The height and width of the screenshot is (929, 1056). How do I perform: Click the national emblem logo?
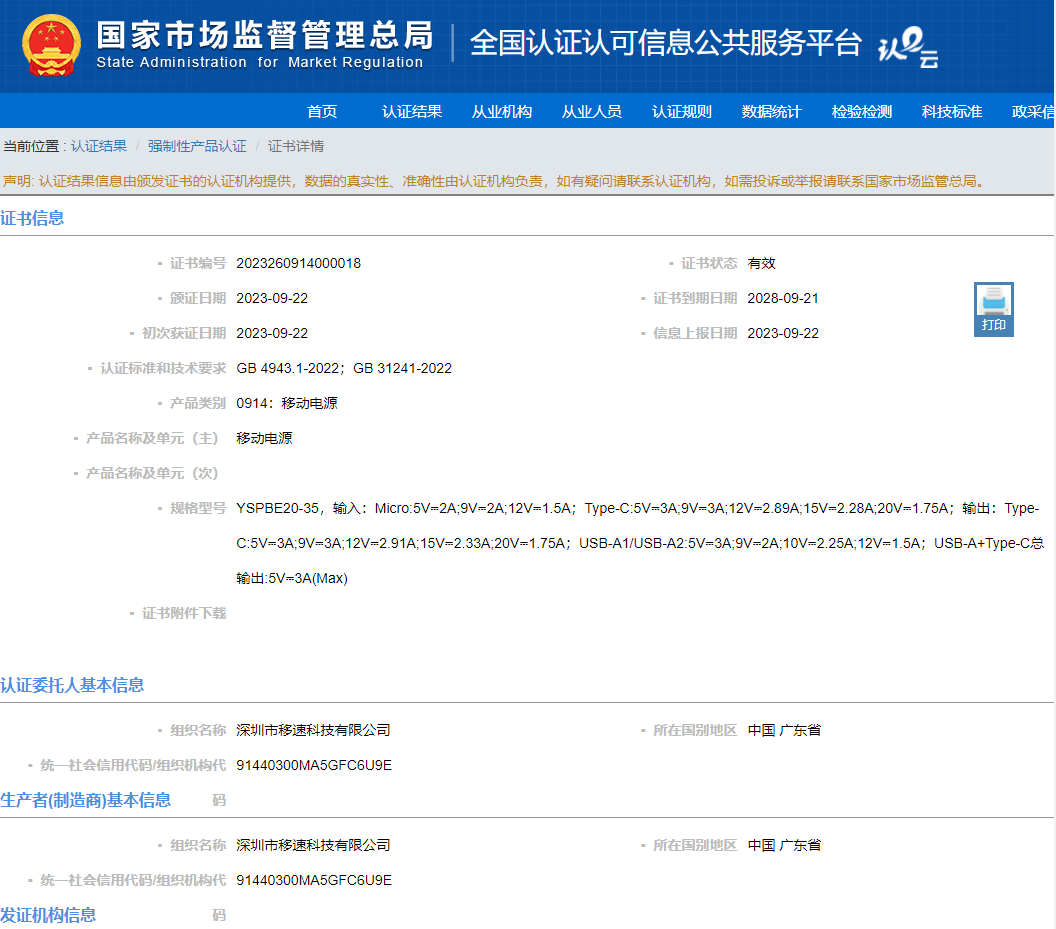51,45
